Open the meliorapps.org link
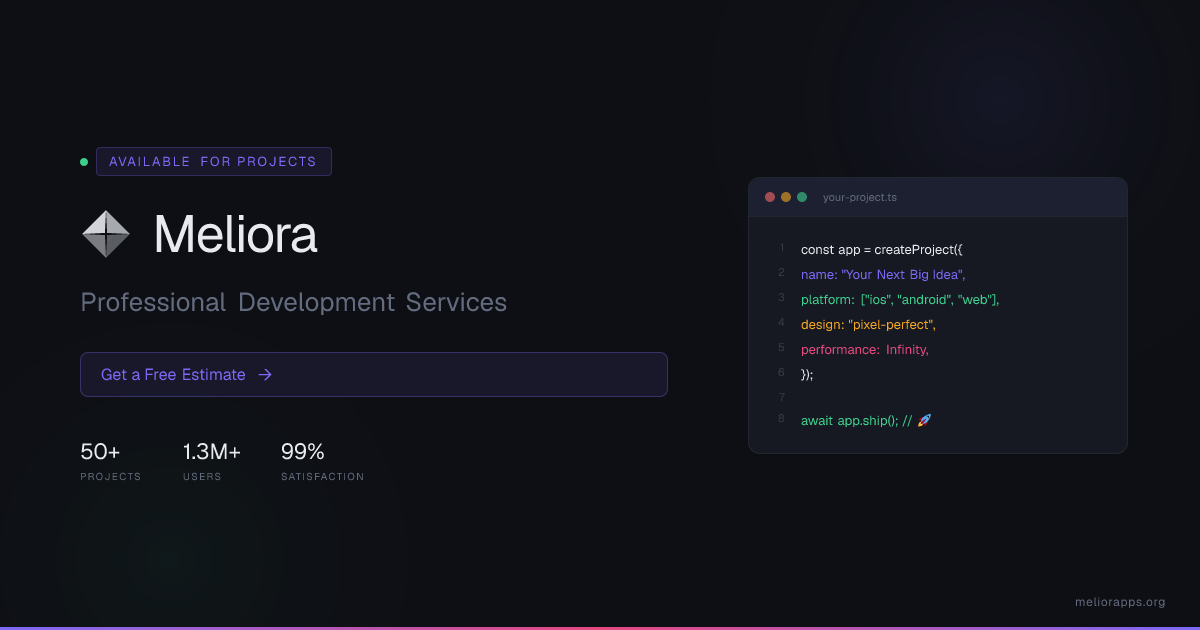Image resolution: width=1200 pixels, height=630 pixels. click(x=1120, y=602)
